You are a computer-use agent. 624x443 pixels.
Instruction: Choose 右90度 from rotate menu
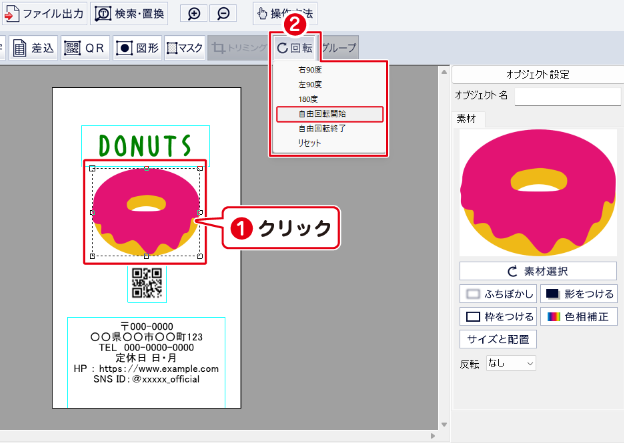point(311,71)
